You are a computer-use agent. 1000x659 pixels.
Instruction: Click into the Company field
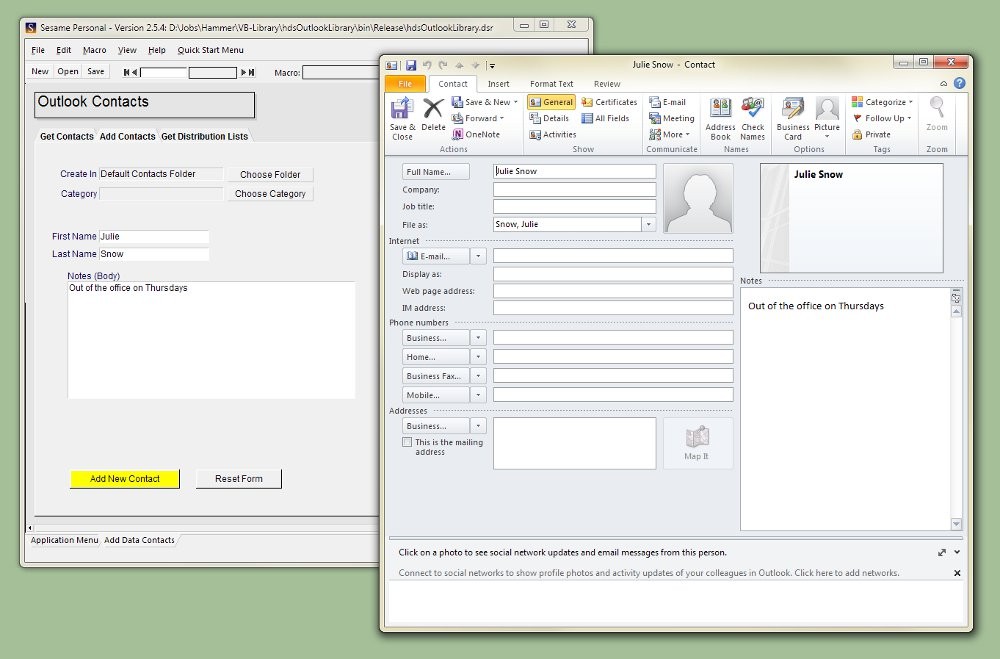[x=574, y=189]
